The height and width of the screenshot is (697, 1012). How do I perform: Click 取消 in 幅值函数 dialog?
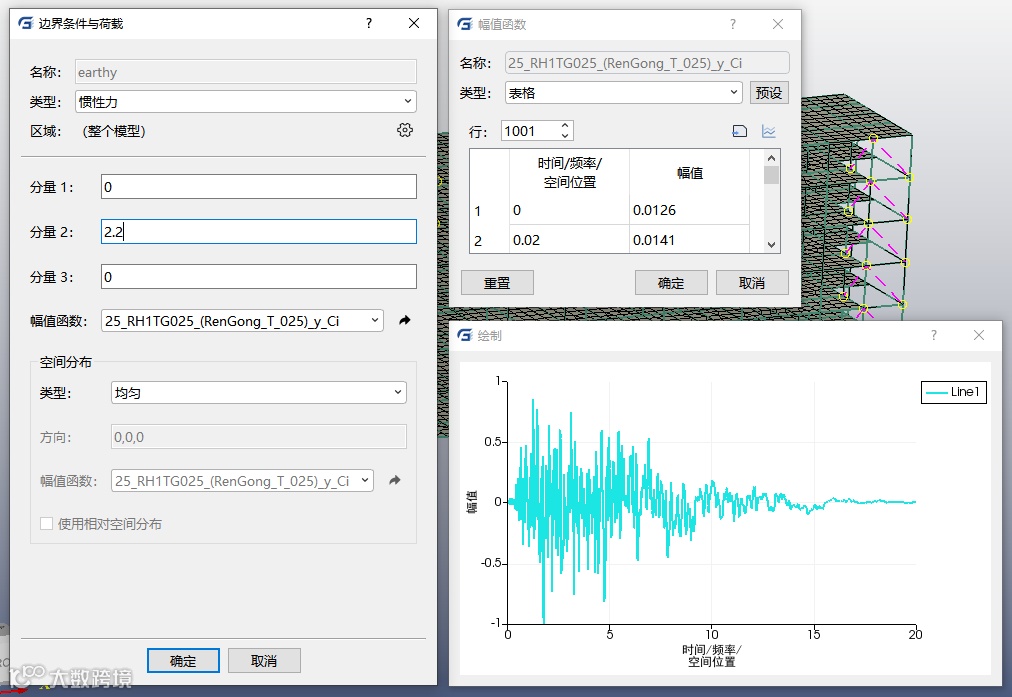(x=752, y=283)
